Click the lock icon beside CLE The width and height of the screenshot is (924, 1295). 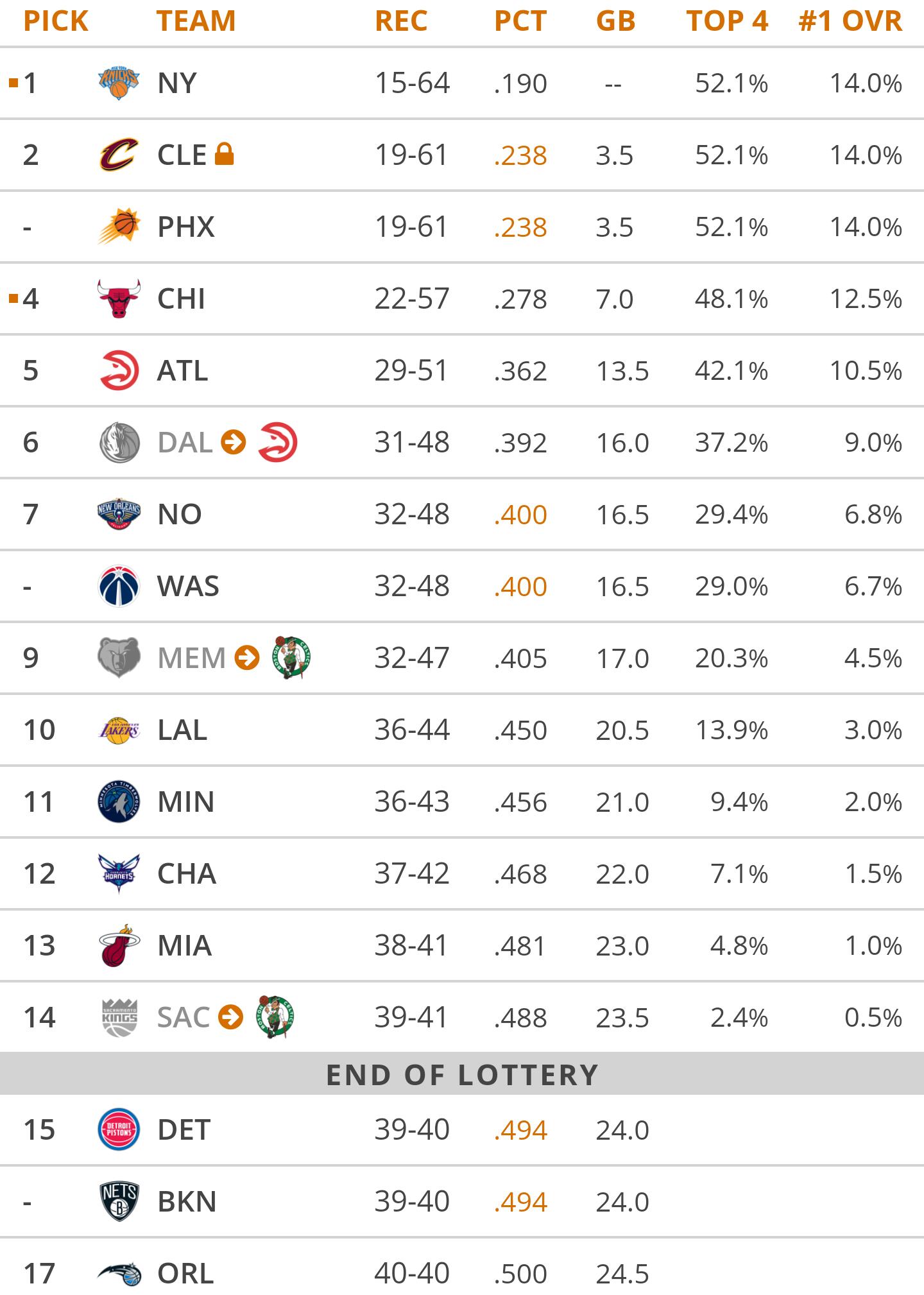pyautogui.click(x=224, y=154)
